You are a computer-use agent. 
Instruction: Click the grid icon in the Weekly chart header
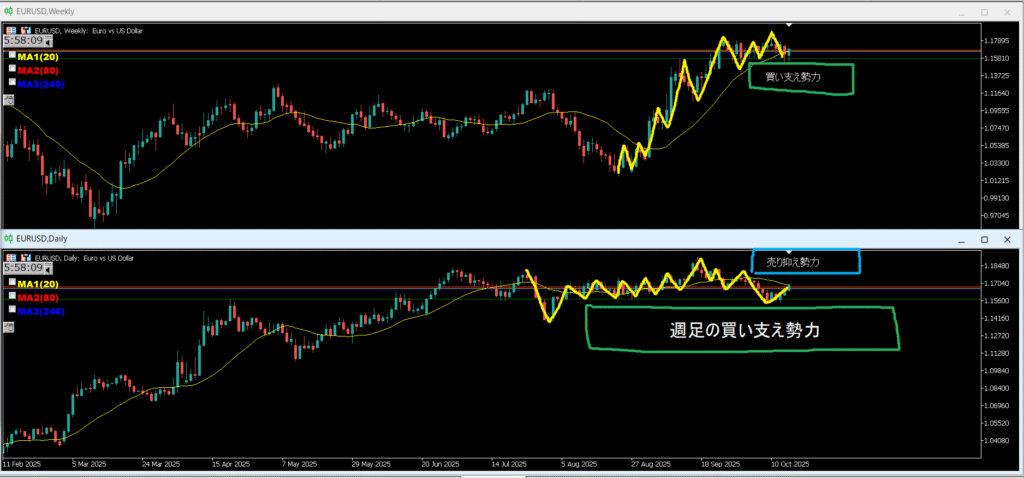click(10, 30)
